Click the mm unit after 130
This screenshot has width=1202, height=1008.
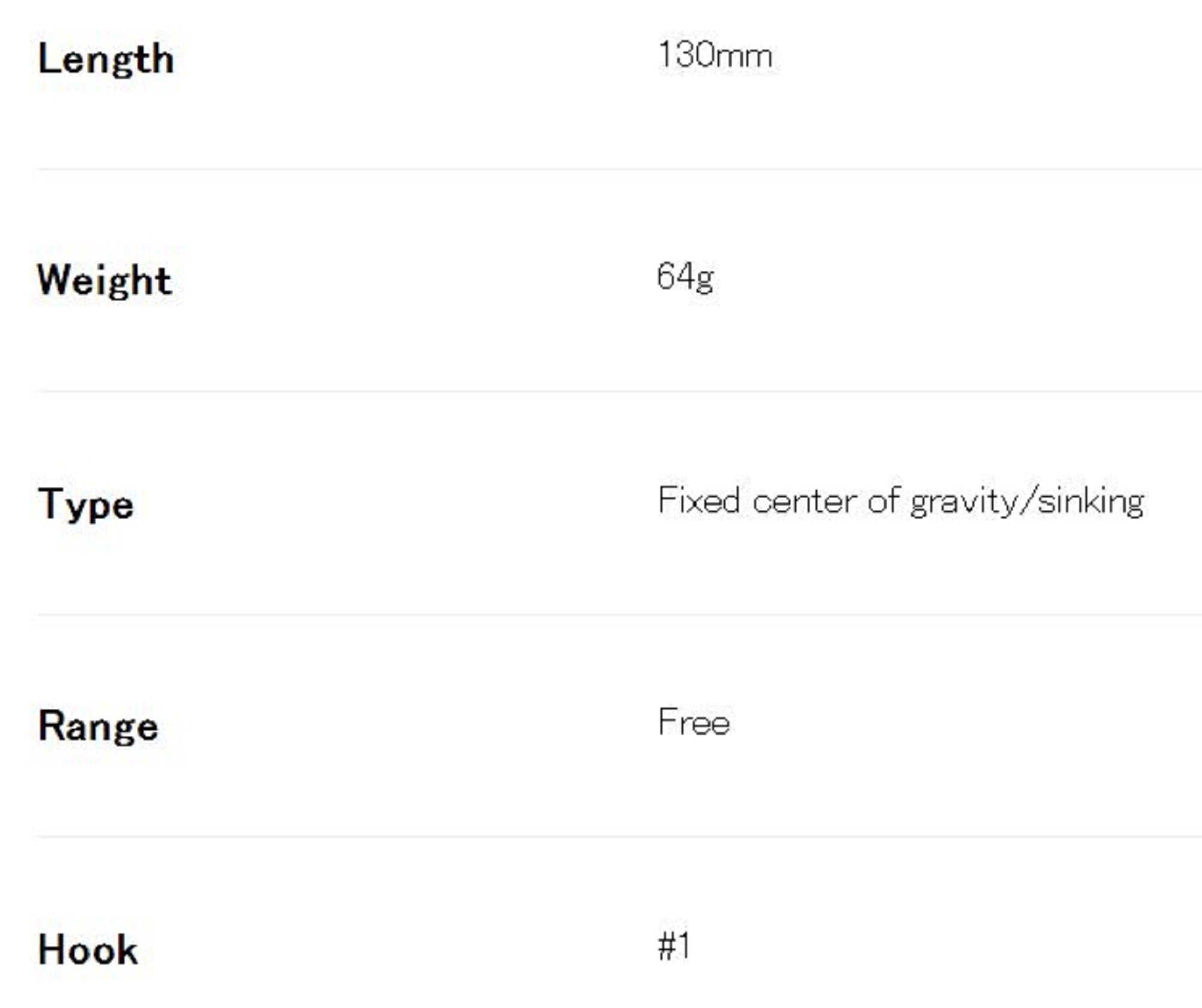click(x=745, y=56)
